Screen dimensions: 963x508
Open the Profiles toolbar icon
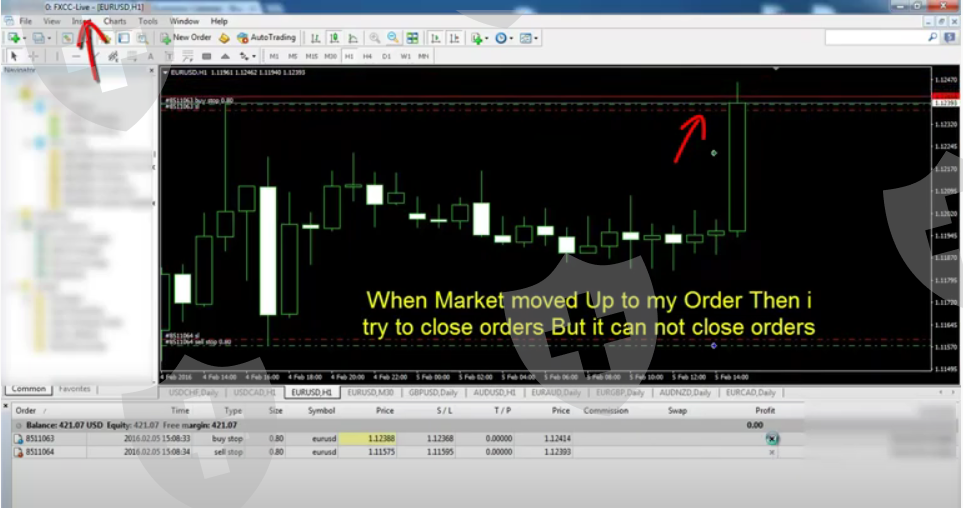coord(38,37)
